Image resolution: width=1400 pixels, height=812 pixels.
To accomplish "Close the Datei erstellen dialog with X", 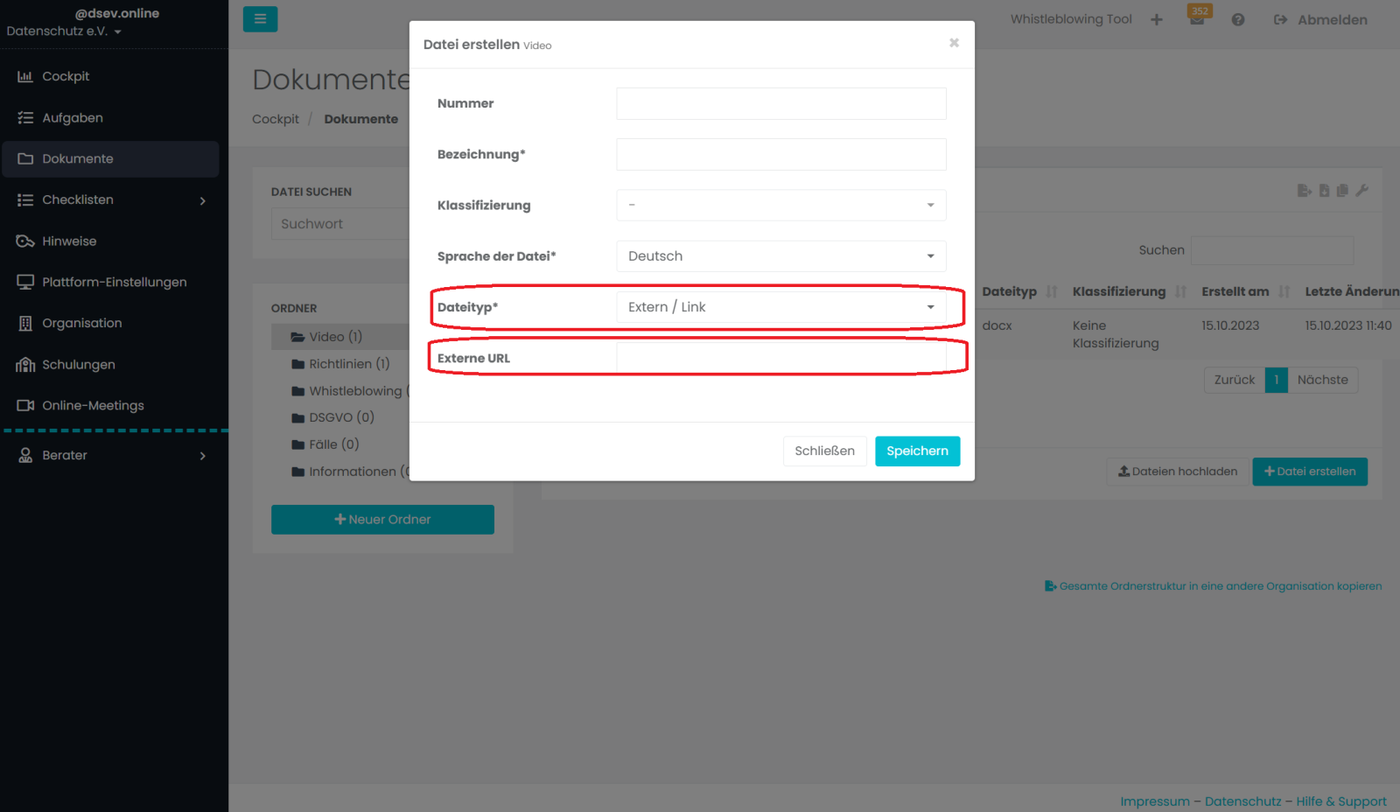I will click(954, 43).
